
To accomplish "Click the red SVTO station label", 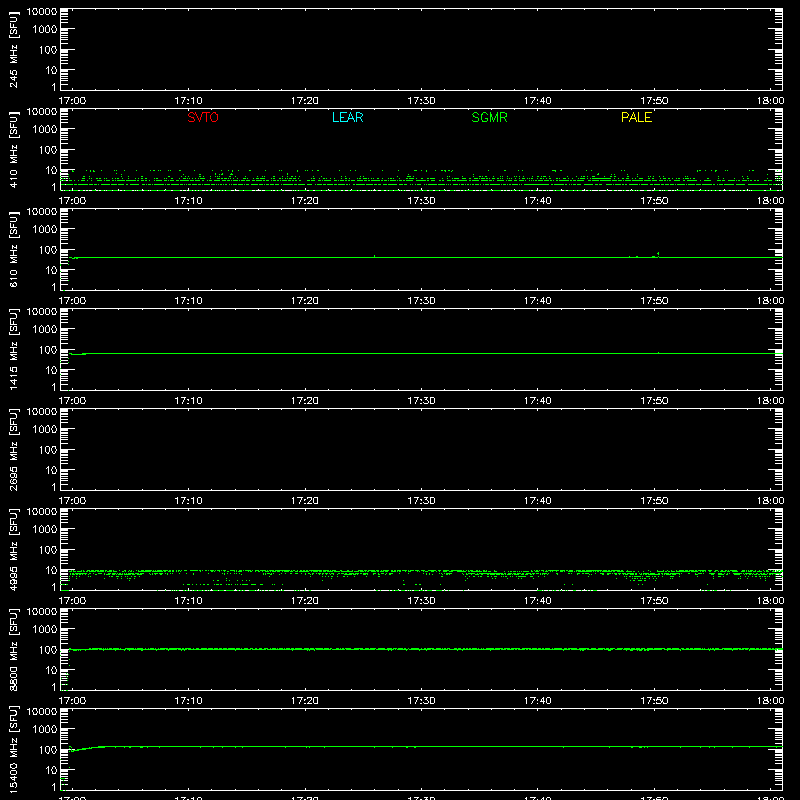I will [x=203, y=117].
